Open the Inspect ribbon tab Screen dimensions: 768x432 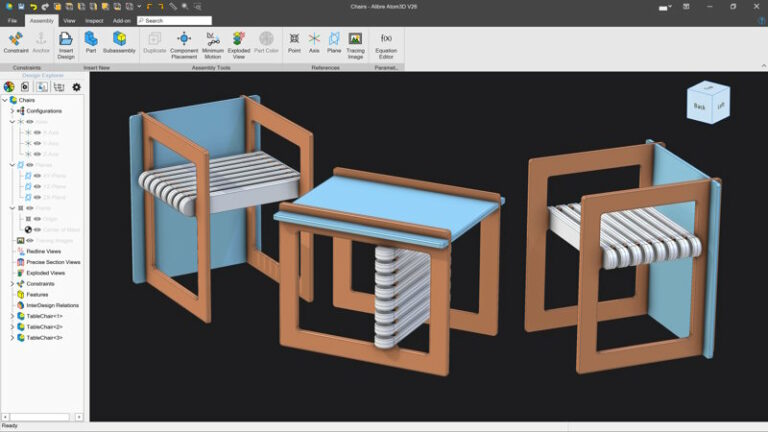click(94, 21)
